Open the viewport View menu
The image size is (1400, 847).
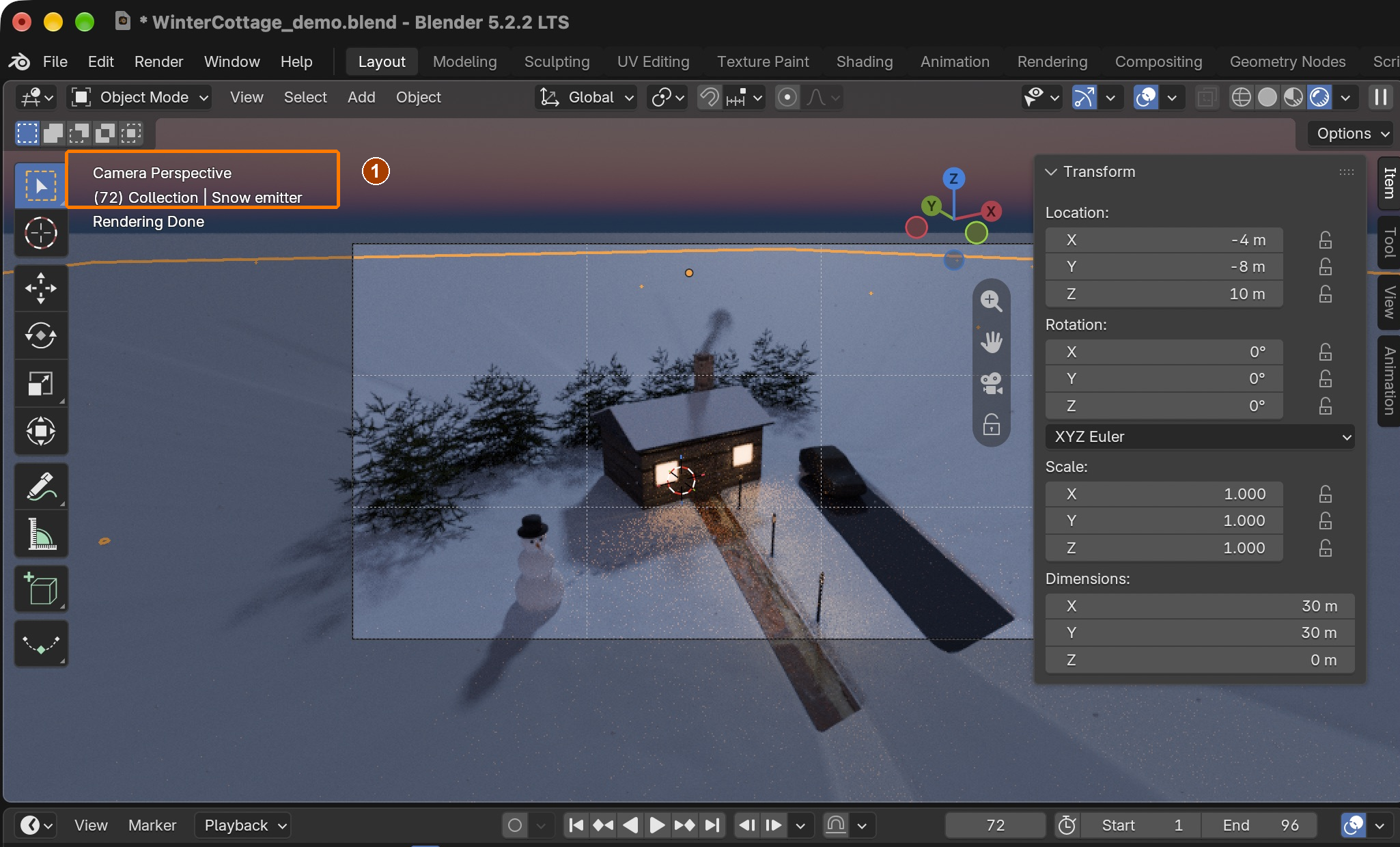tap(247, 98)
